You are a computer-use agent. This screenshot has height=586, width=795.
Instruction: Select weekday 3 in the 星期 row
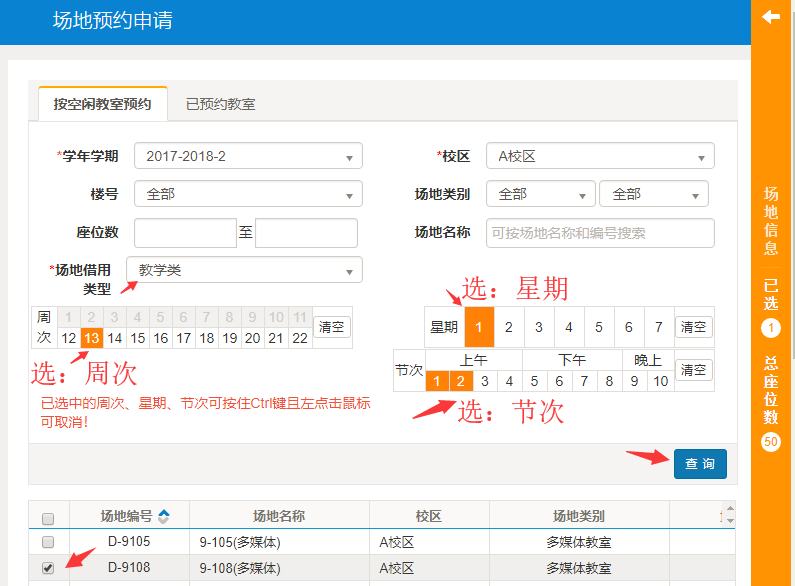point(539,327)
